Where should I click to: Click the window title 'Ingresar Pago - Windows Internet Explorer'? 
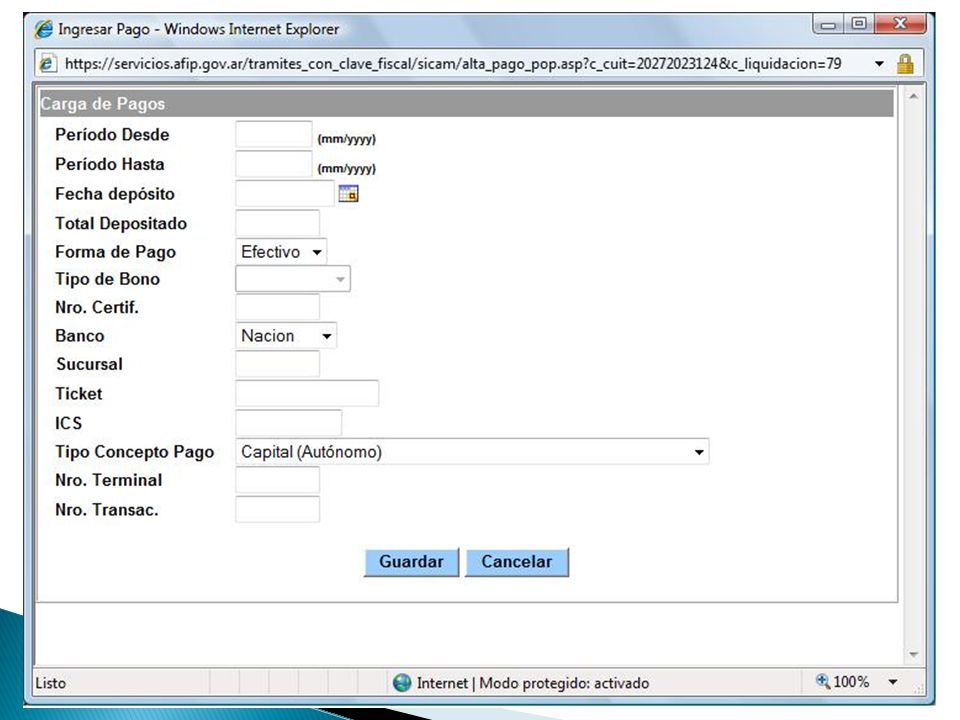coord(198,29)
